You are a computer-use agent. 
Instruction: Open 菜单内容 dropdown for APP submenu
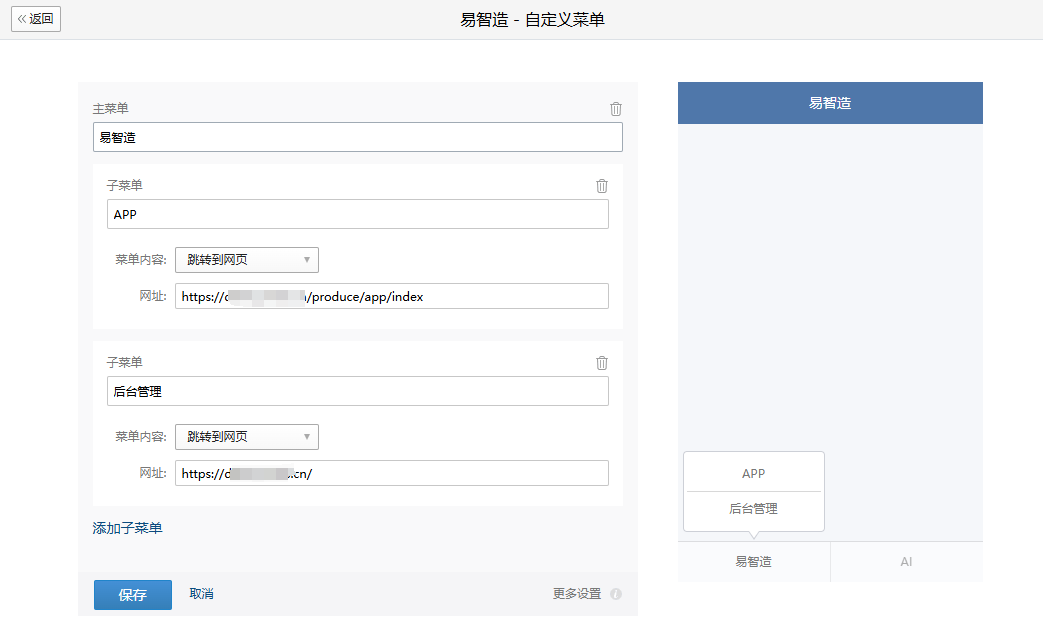(247, 260)
